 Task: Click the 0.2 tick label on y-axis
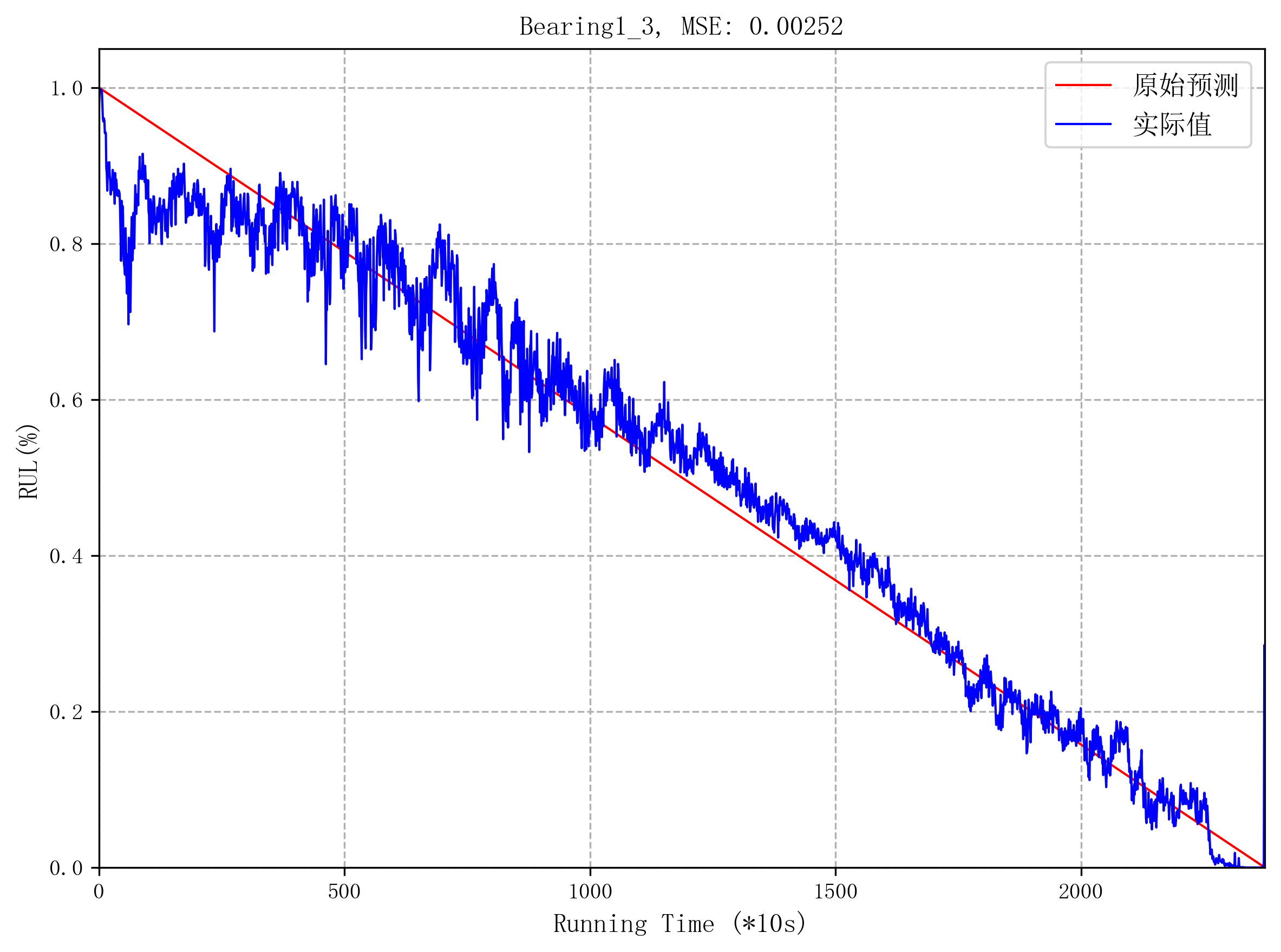pyautogui.click(x=66, y=712)
